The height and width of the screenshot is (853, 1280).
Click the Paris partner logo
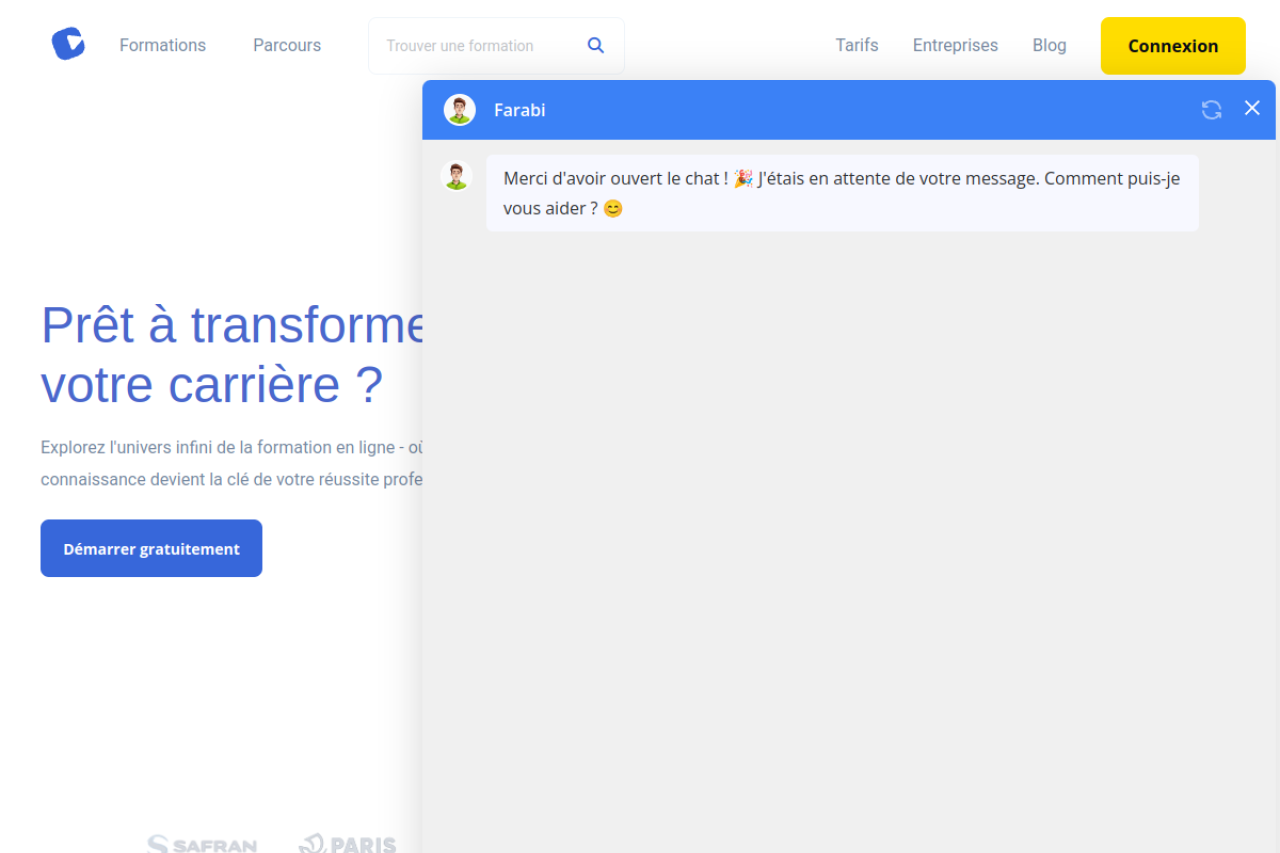point(348,844)
